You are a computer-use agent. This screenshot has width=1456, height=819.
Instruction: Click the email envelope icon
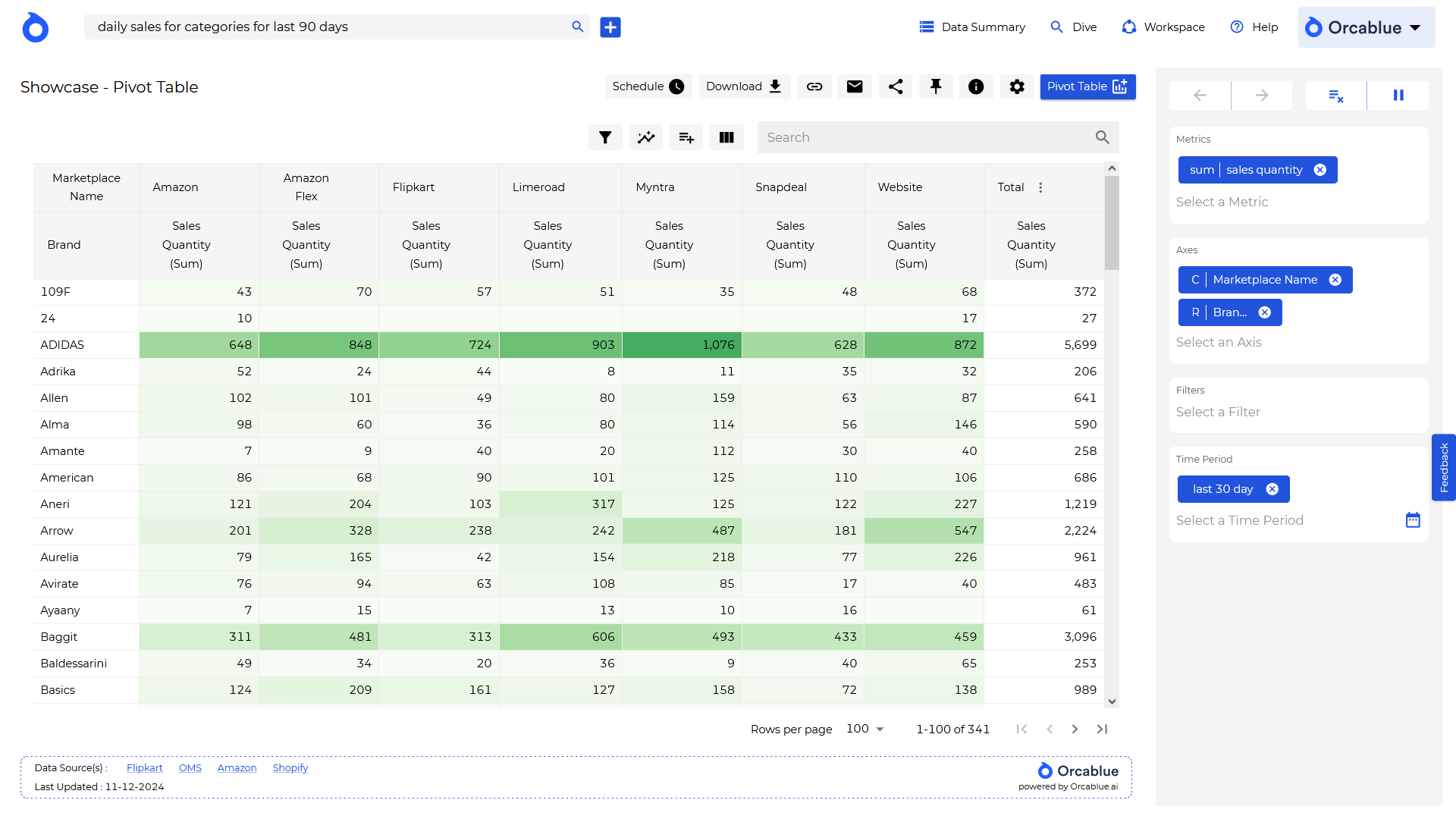855,86
